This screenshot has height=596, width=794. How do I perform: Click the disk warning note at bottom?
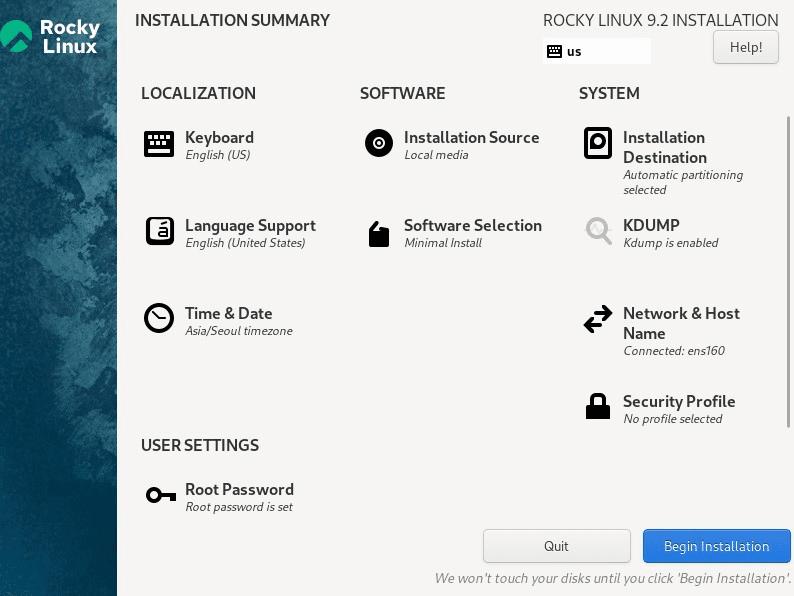[x=613, y=578]
